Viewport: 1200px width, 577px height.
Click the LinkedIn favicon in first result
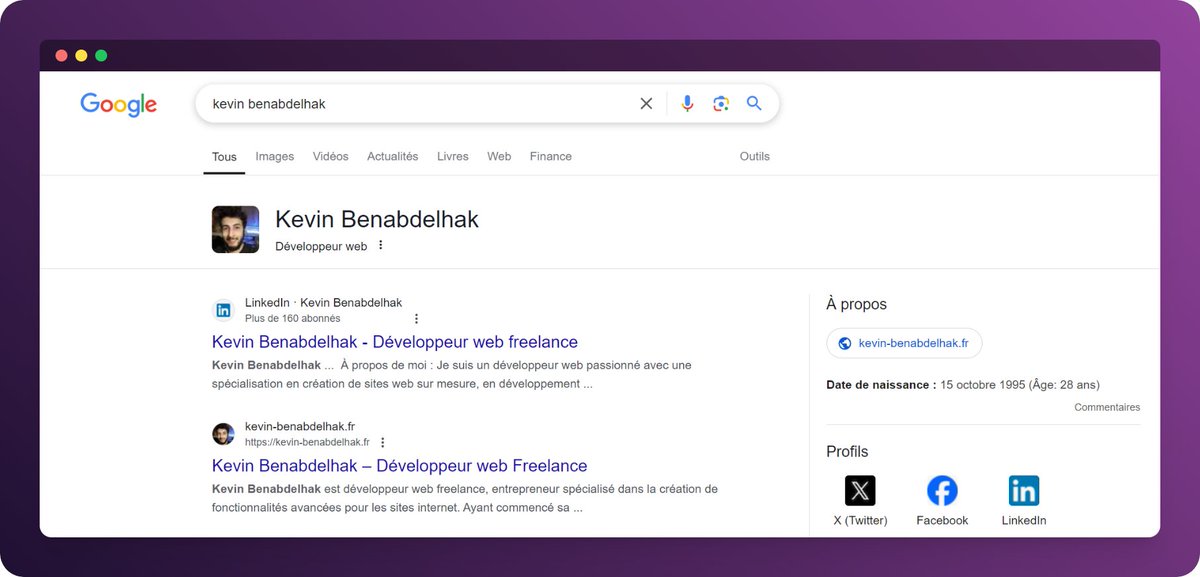coord(224,310)
